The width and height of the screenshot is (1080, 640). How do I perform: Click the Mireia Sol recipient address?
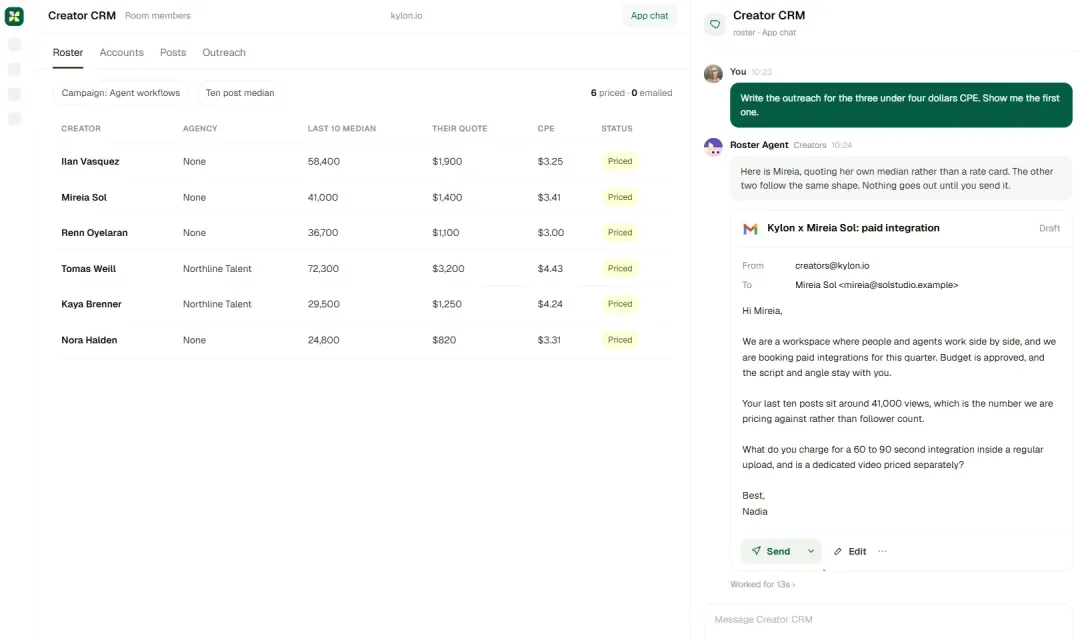(876, 285)
